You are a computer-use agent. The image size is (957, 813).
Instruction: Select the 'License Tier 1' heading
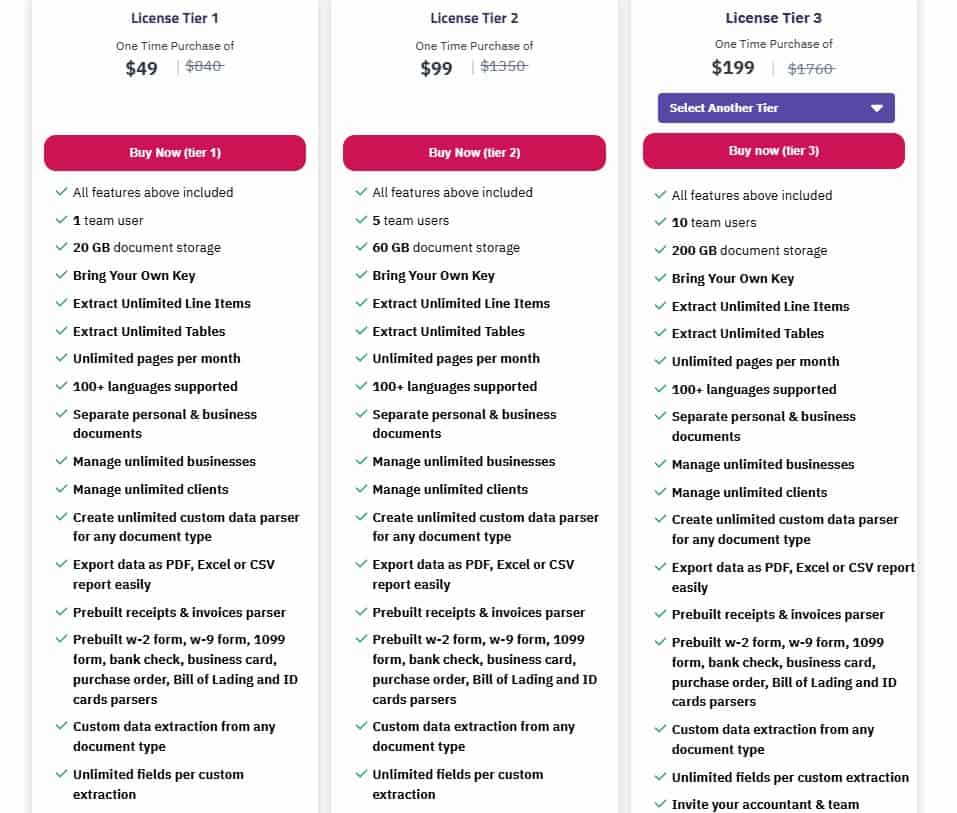tap(173, 17)
